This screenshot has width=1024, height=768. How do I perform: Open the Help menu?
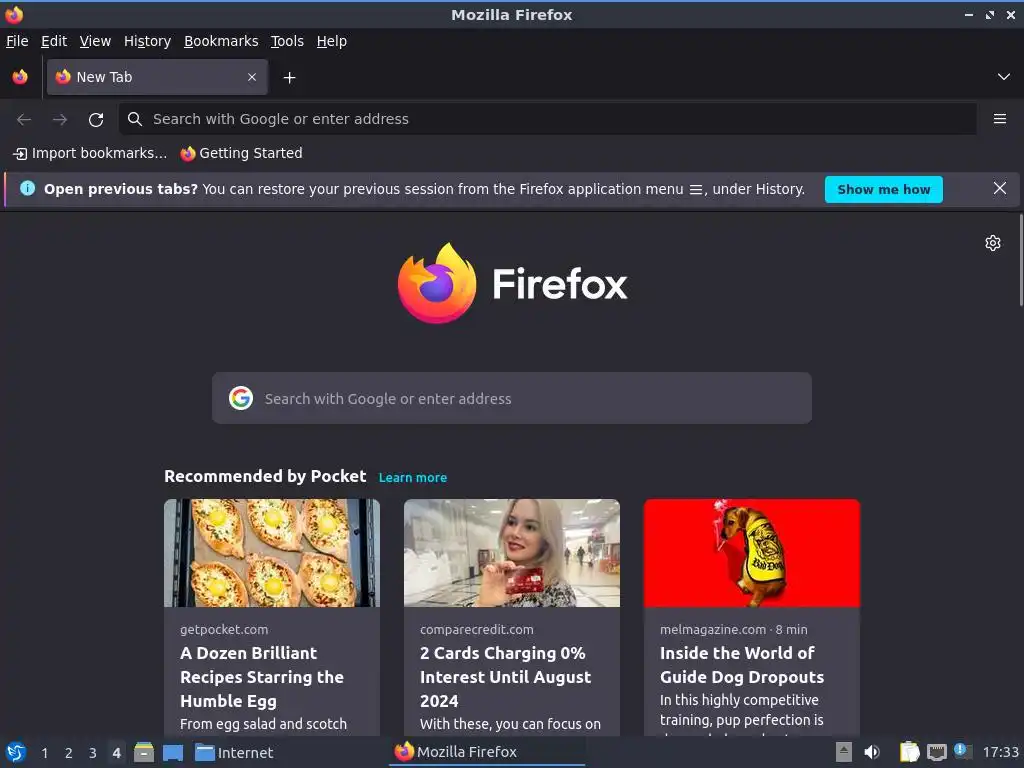point(332,41)
